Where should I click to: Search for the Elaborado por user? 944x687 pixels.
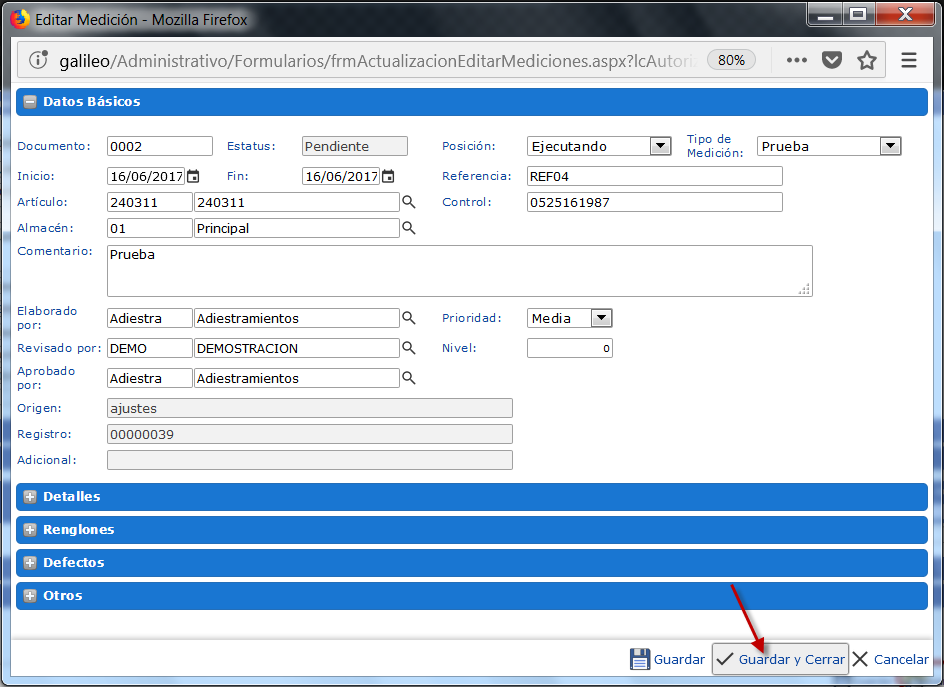click(x=408, y=318)
